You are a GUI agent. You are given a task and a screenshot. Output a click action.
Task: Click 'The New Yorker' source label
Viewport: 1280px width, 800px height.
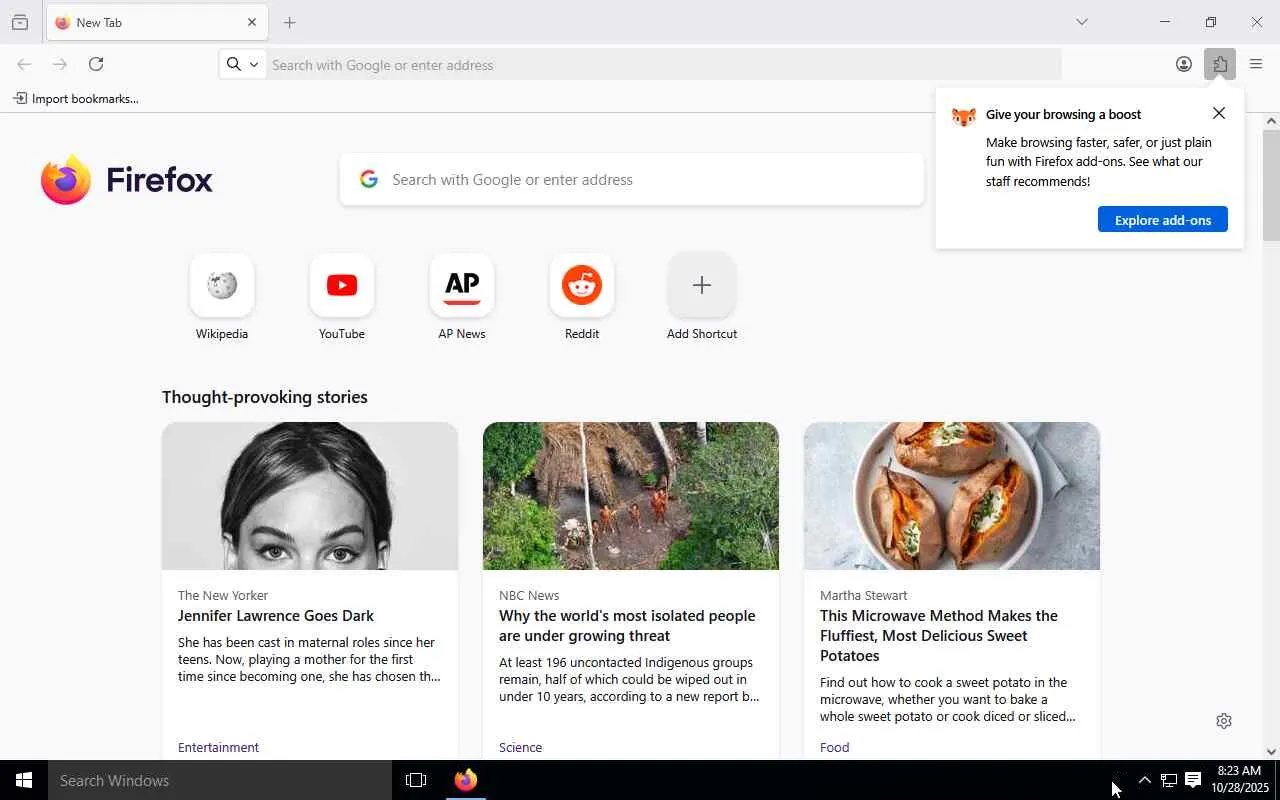(223, 595)
